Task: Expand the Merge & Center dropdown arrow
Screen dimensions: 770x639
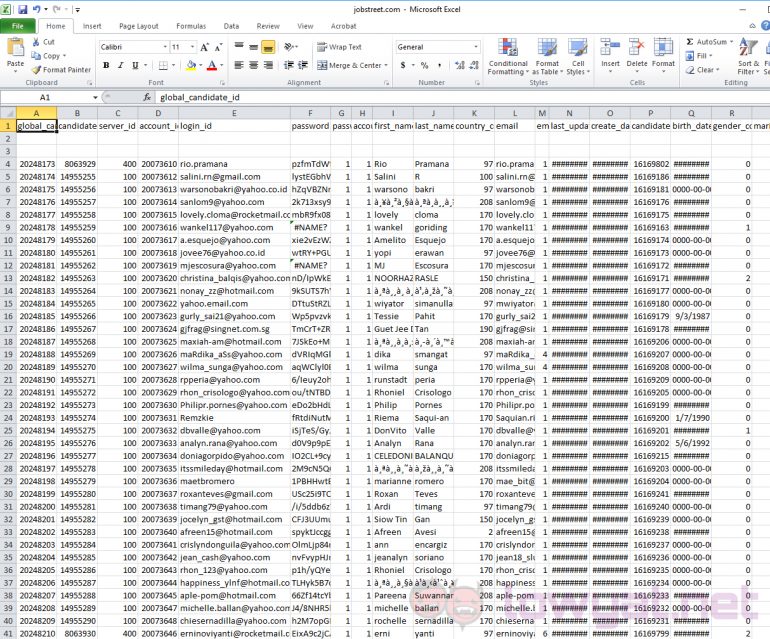Action: tap(386, 65)
